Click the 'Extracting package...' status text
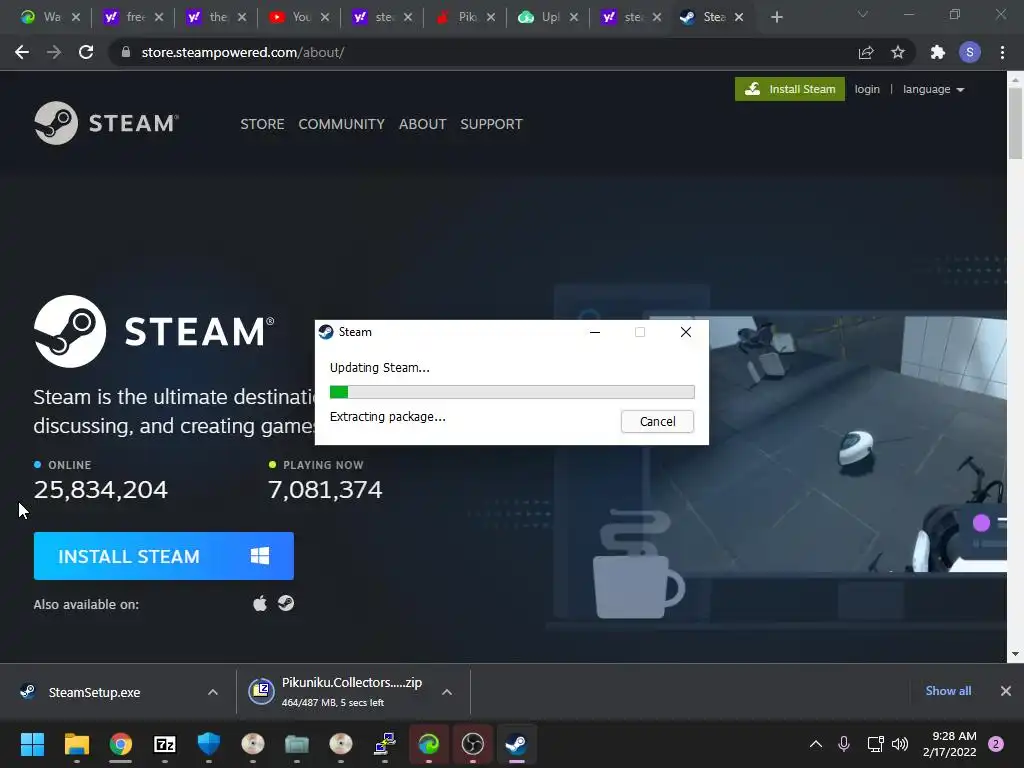This screenshot has width=1024, height=768. tap(388, 417)
